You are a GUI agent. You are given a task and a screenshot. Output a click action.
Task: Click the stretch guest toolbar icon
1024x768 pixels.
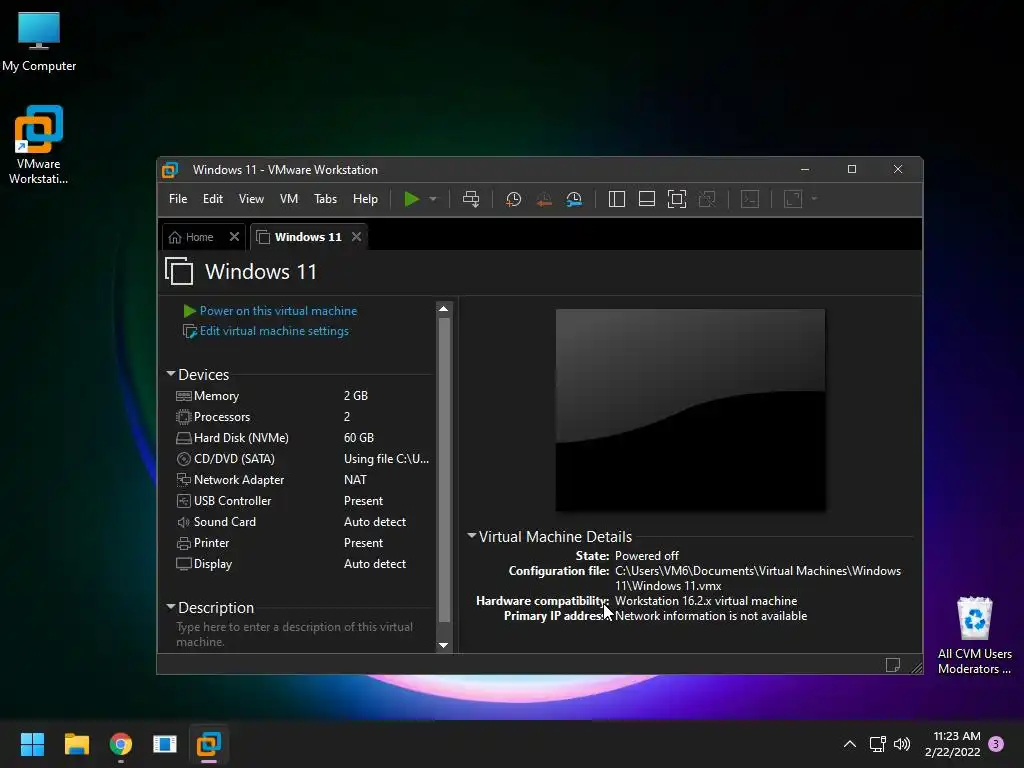pyautogui.click(x=793, y=199)
